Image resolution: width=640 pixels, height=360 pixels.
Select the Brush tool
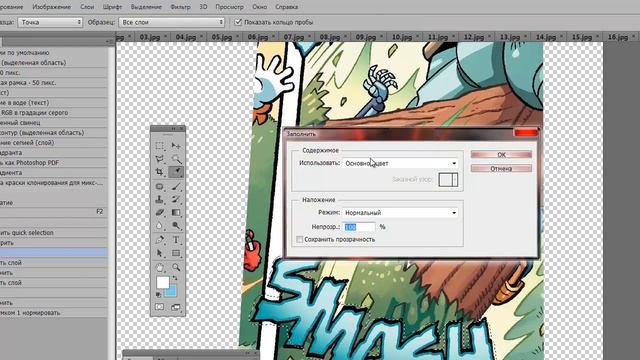coord(176,187)
